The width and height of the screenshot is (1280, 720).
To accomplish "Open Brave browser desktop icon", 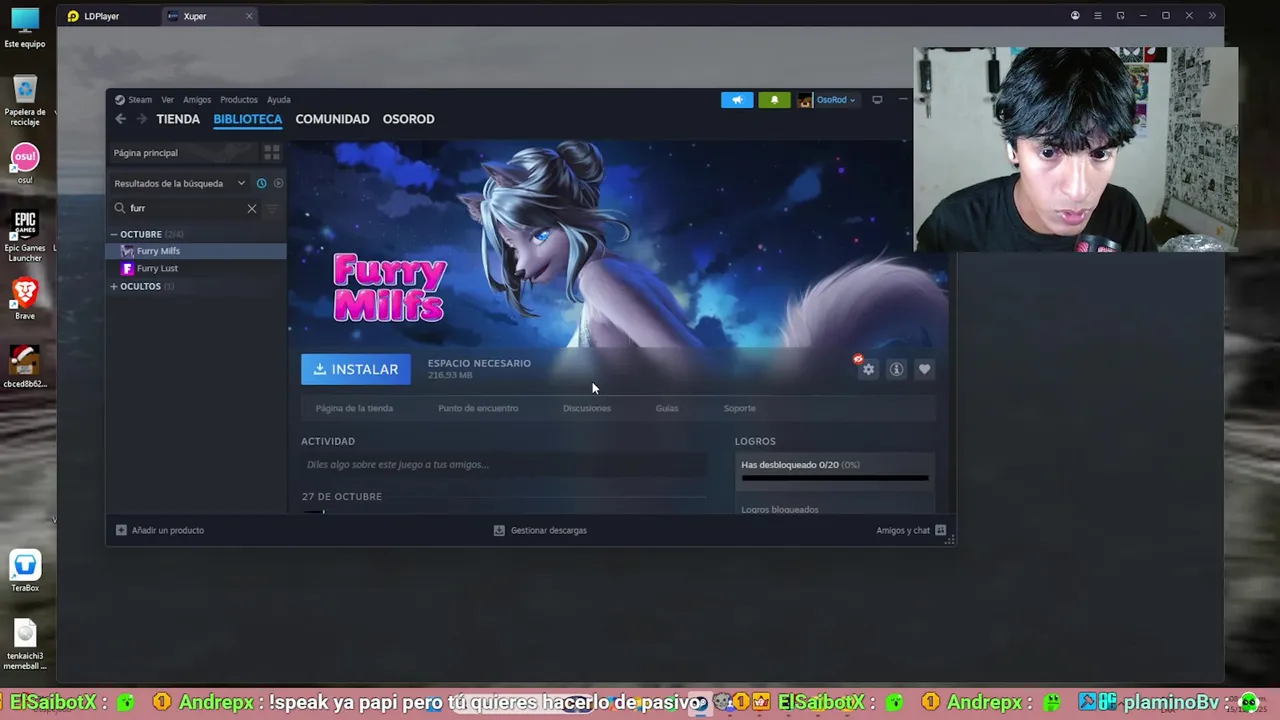I will [x=25, y=299].
